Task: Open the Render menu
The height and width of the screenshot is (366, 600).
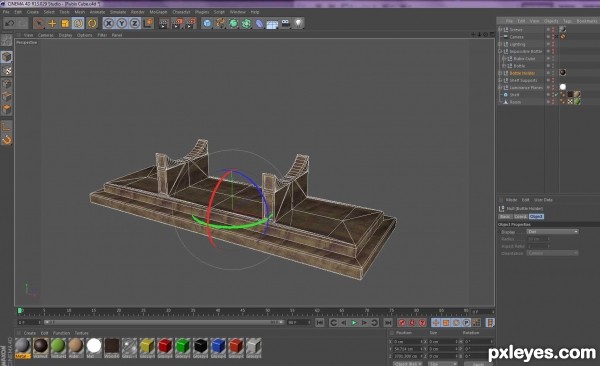Action: tap(138, 12)
